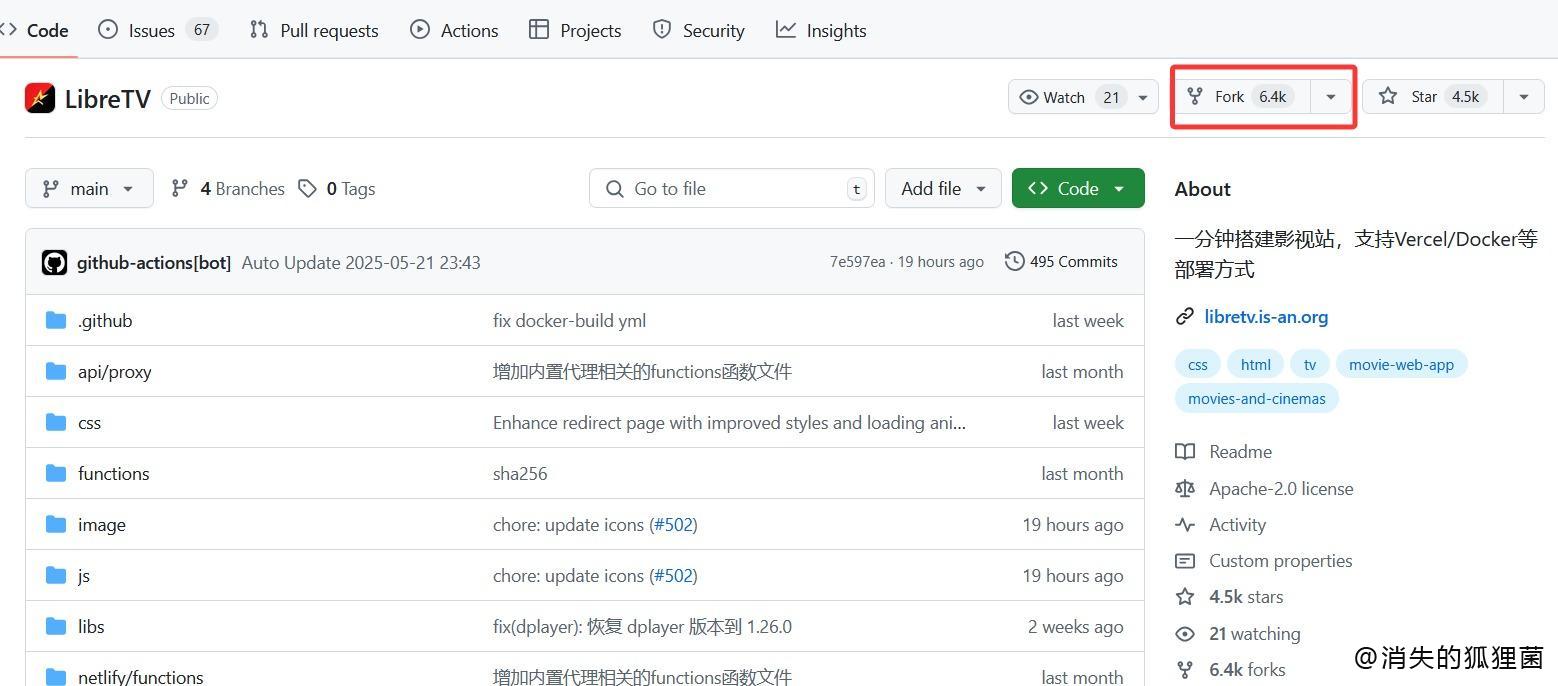
Task: Click the js folder icon
Action: 56,575
